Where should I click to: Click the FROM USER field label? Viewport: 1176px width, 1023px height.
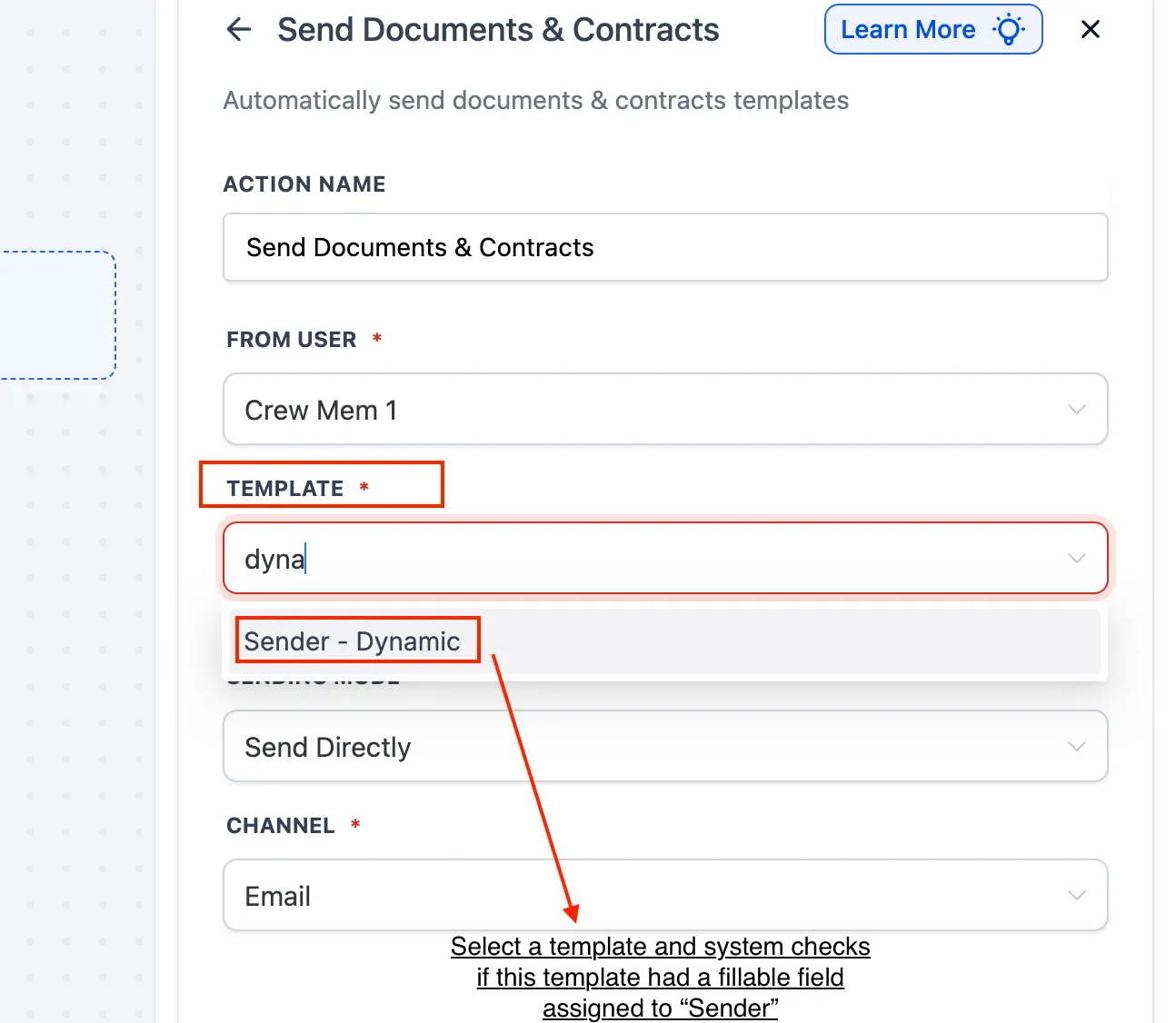click(293, 339)
